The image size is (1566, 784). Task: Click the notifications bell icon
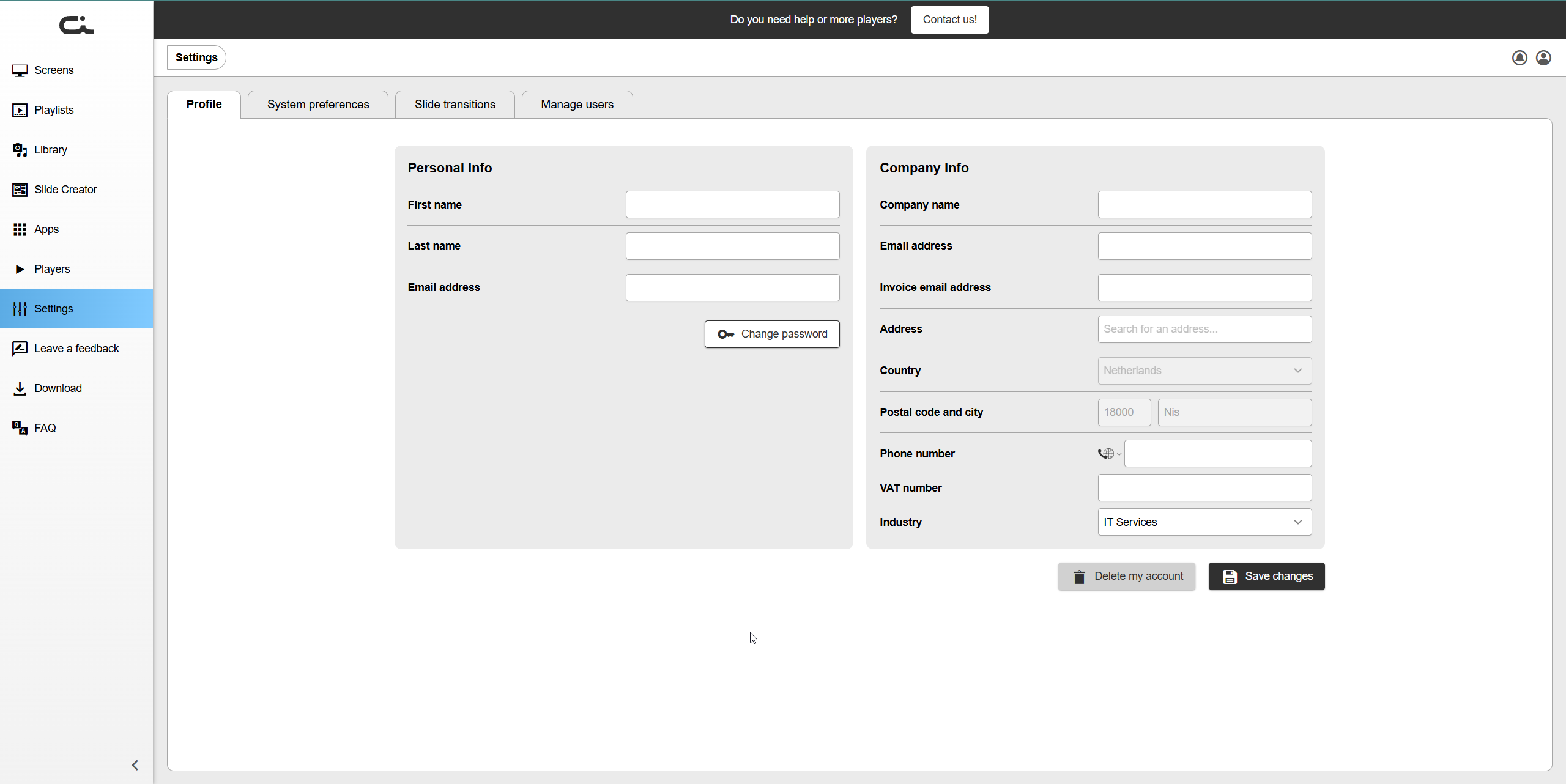tap(1520, 57)
